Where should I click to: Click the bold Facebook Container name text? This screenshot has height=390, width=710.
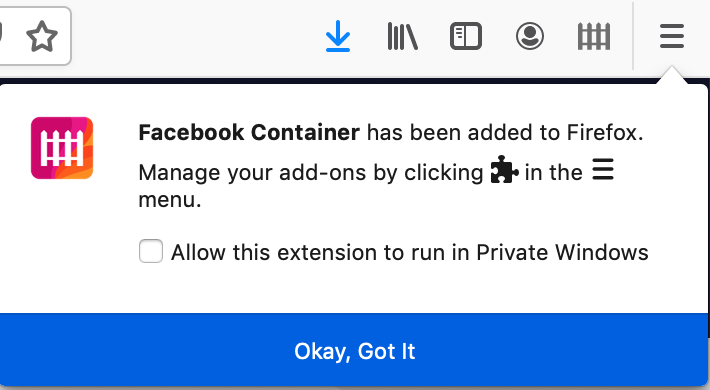249,133
